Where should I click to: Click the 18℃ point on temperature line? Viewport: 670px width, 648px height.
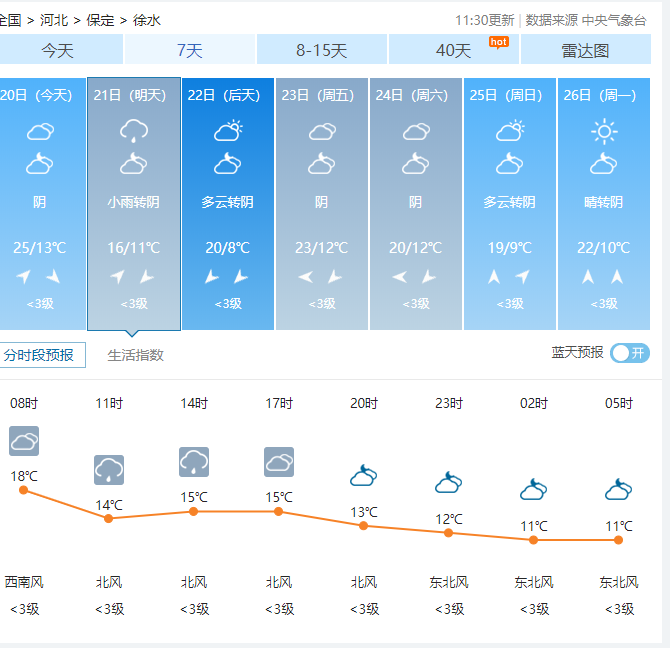(24, 490)
